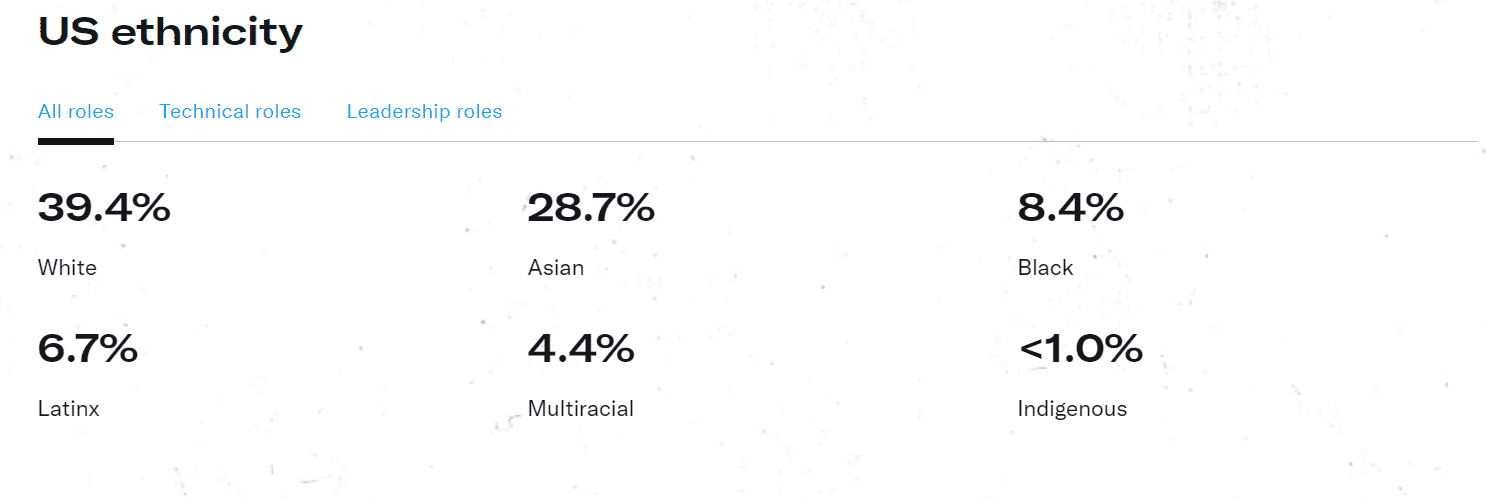Click the 39.4% White statistic value
This screenshot has height=499, width=1486.
point(104,208)
